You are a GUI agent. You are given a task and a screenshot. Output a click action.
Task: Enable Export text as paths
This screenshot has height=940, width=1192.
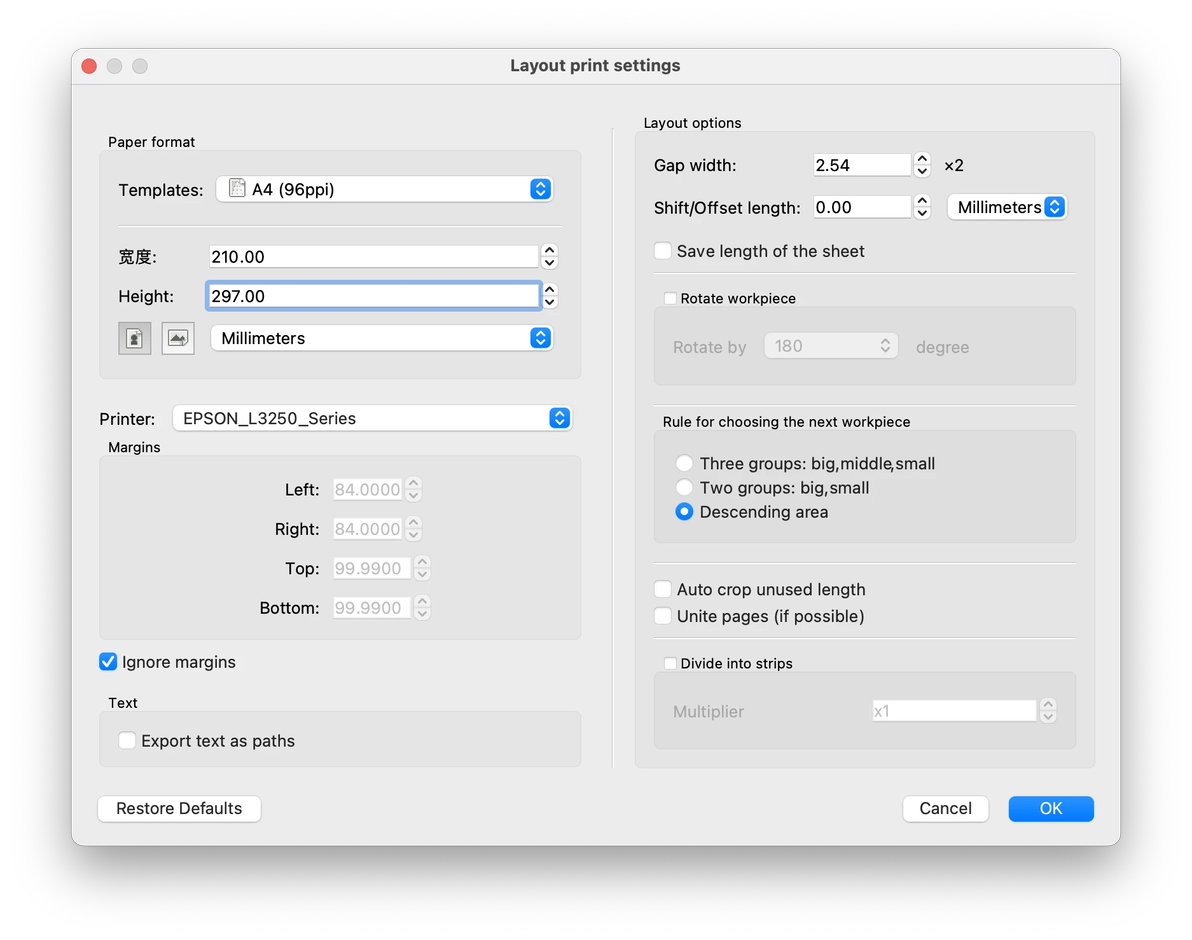[x=127, y=741]
